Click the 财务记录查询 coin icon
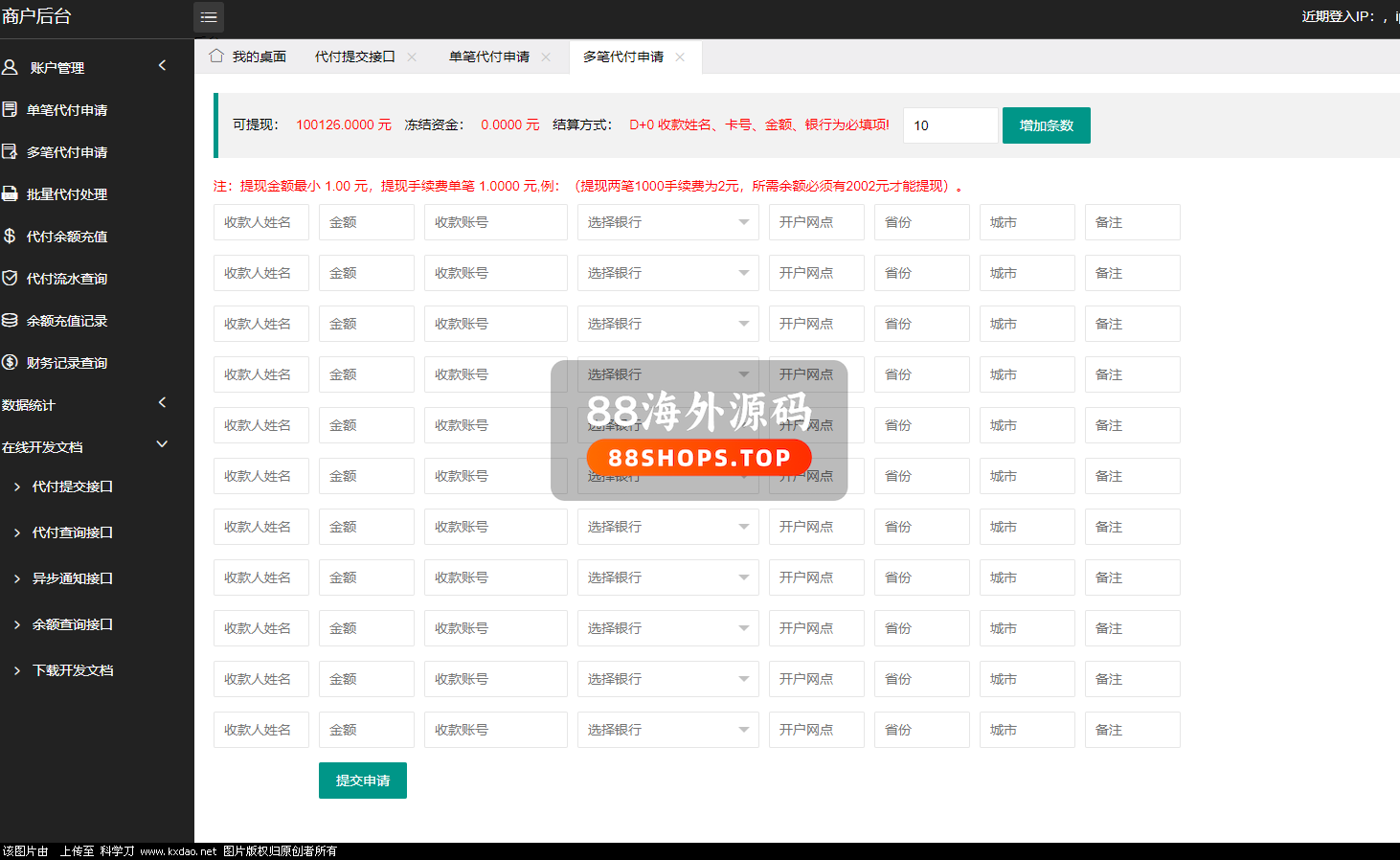The height and width of the screenshot is (860, 1400). [11, 362]
